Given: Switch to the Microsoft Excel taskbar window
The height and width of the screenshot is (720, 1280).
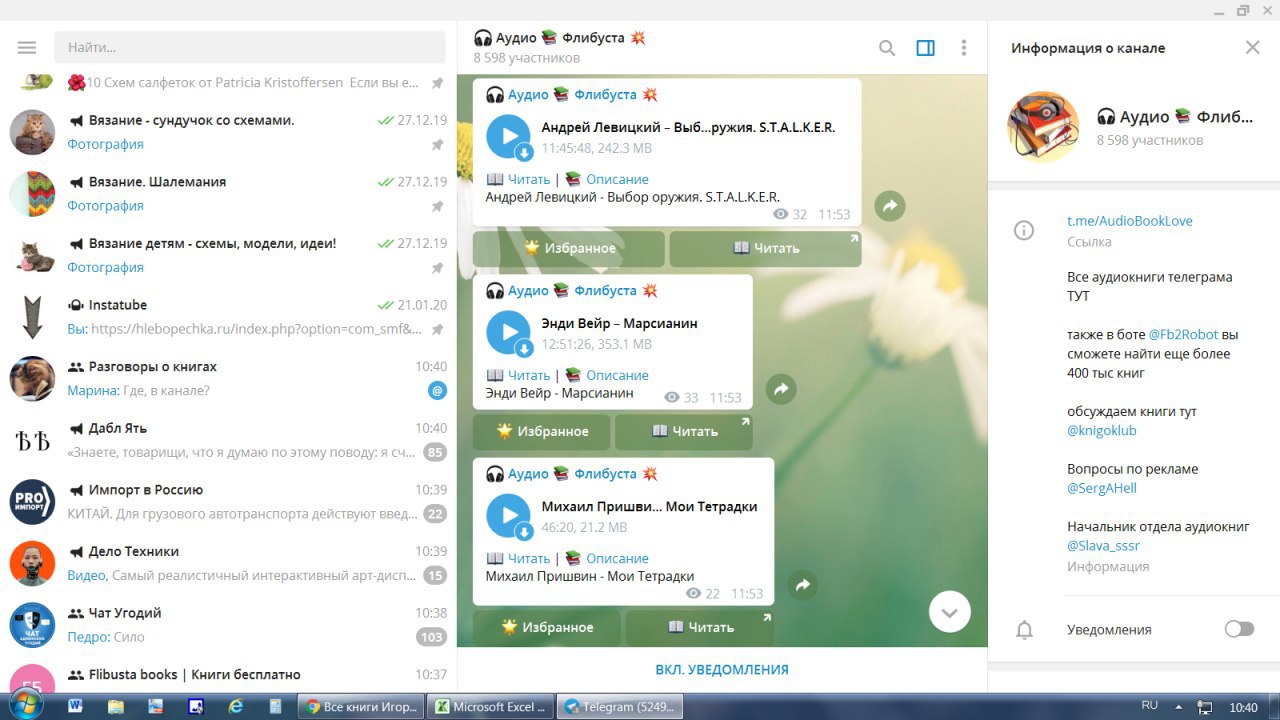Looking at the screenshot, I should point(490,706).
